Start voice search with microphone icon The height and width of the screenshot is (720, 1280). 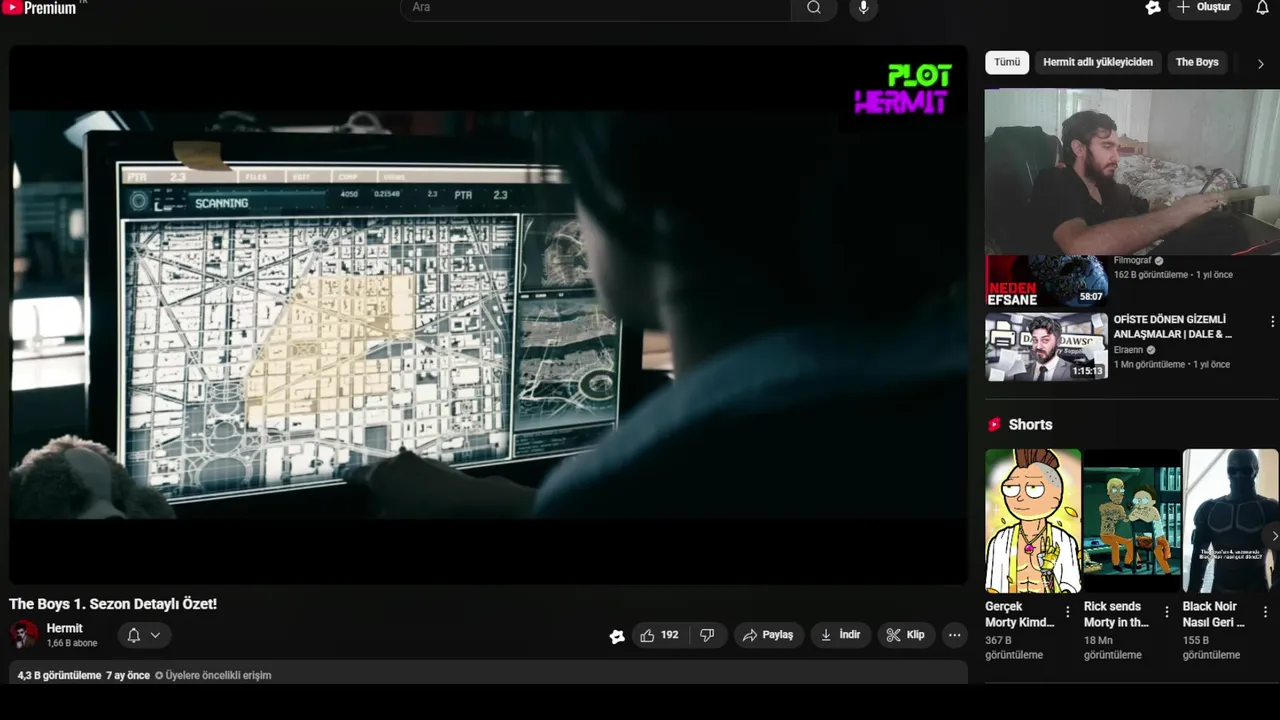click(x=864, y=8)
